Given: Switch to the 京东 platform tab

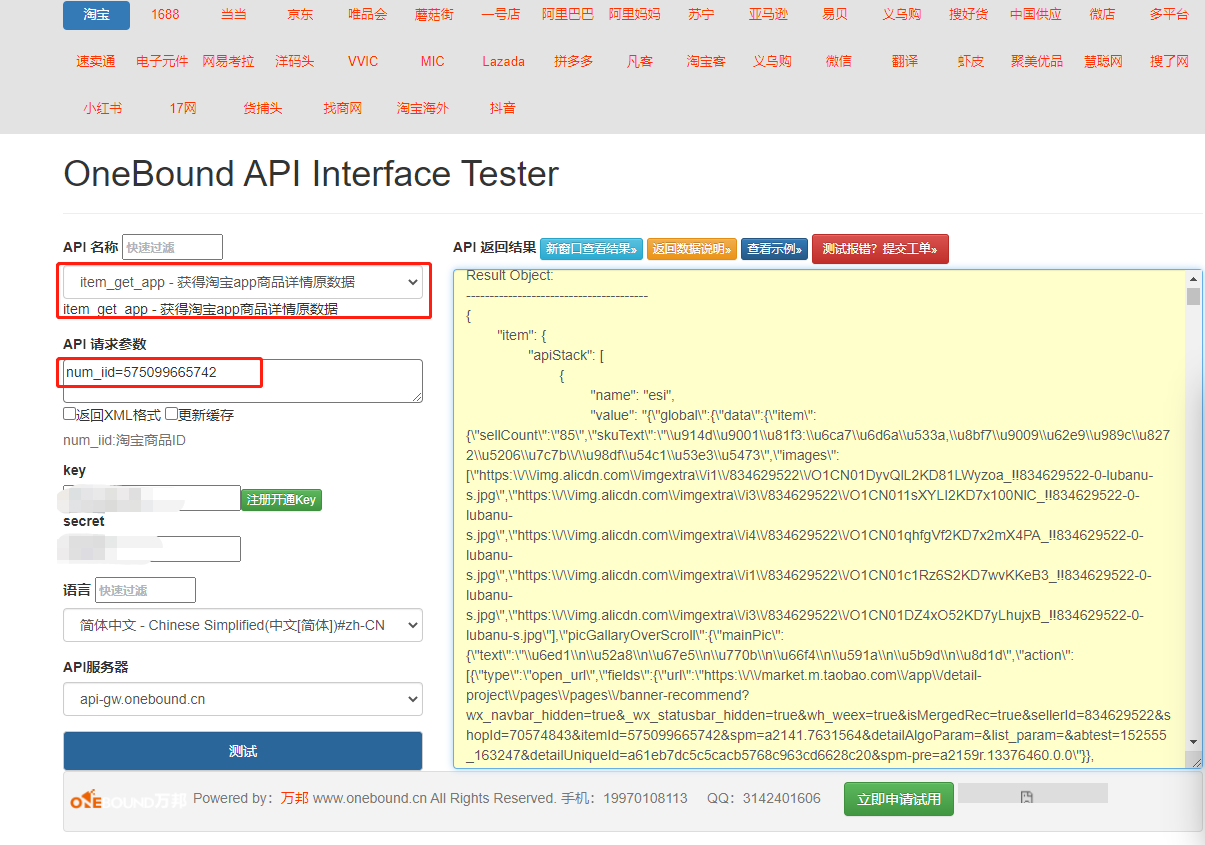Looking at the screenshot, I should (x=299, y=14).
